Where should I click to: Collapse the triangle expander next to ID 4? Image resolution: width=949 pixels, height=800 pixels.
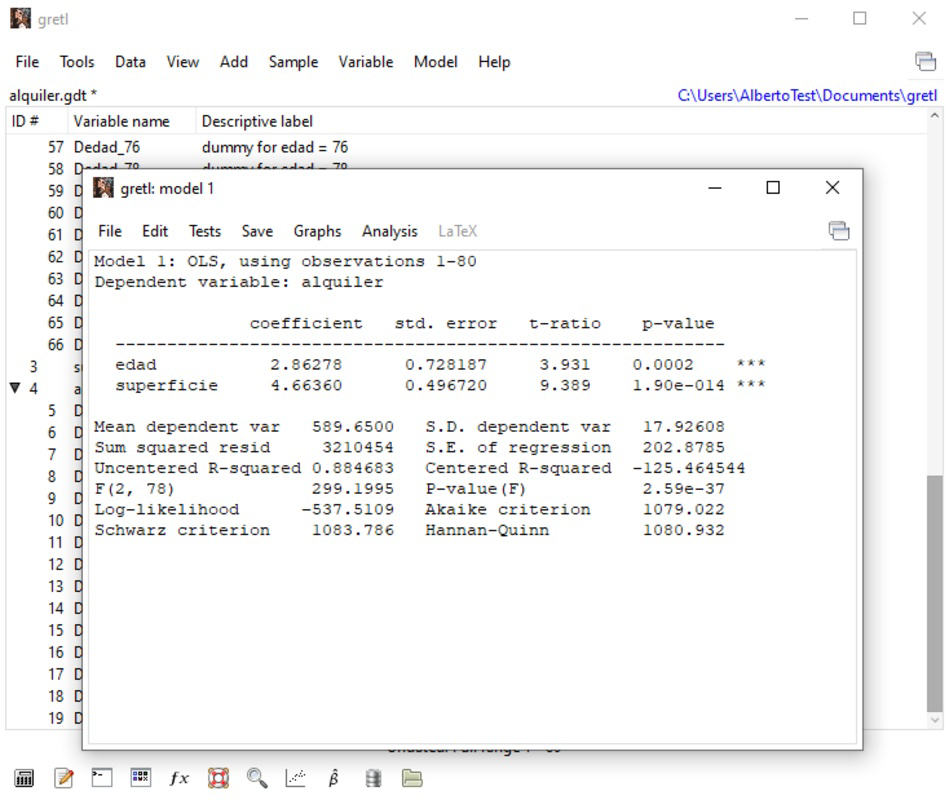15,388
